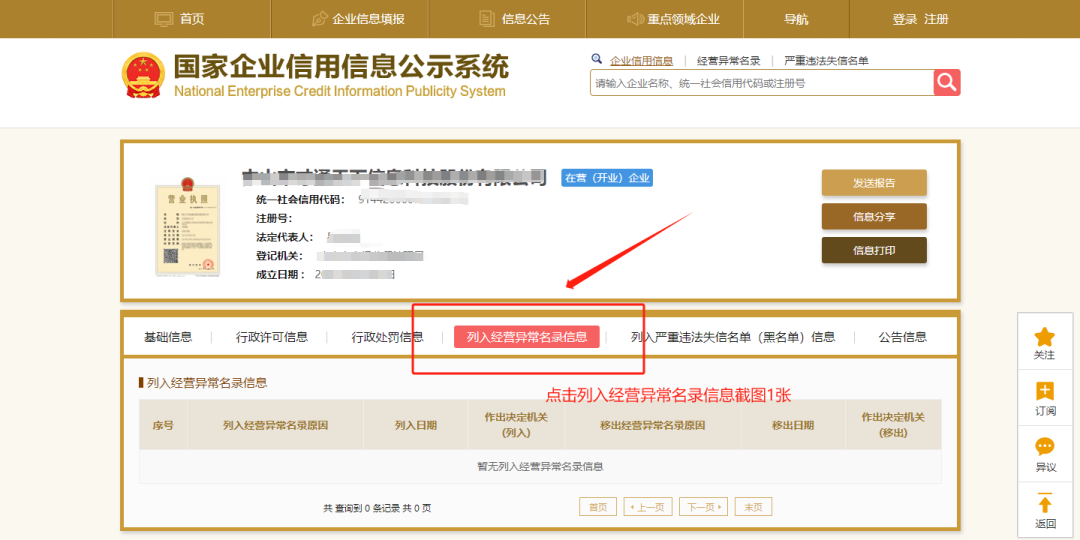Select the 经营异常名录 search category

point(729,61)
